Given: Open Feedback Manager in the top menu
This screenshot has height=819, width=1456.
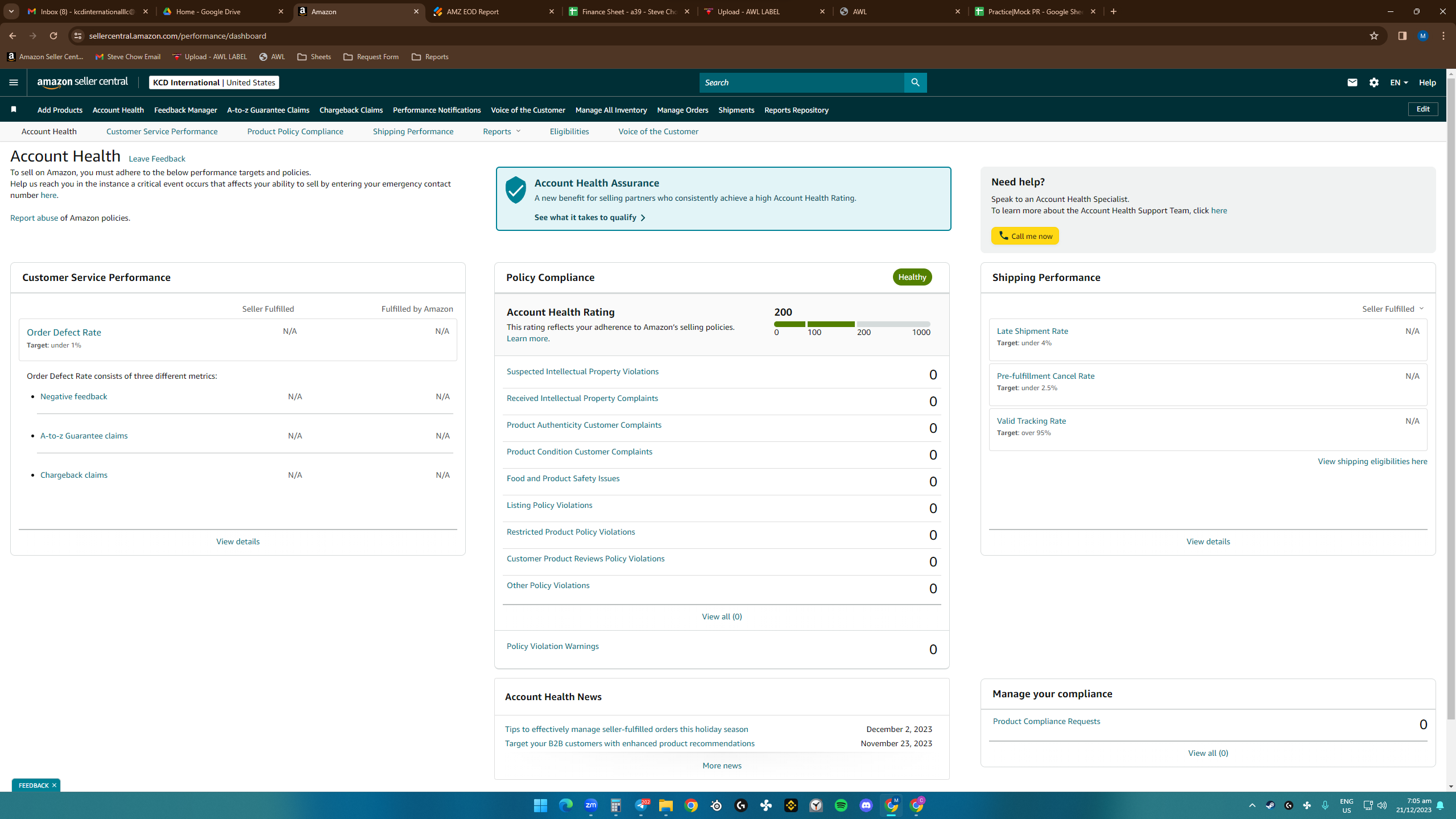Looking at the screenshot, I should (x=185, y=110).
